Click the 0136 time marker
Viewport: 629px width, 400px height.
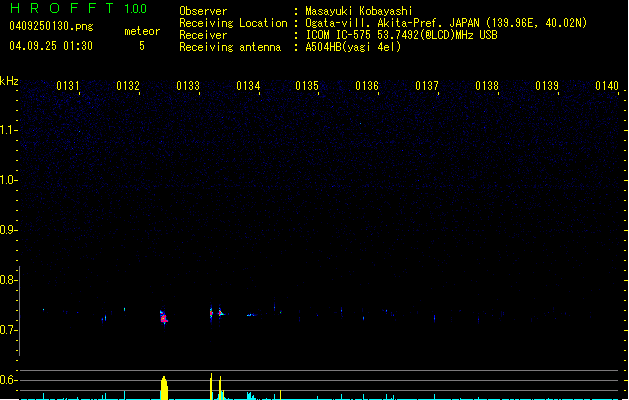pyautogui.click(x=367, y=86)
